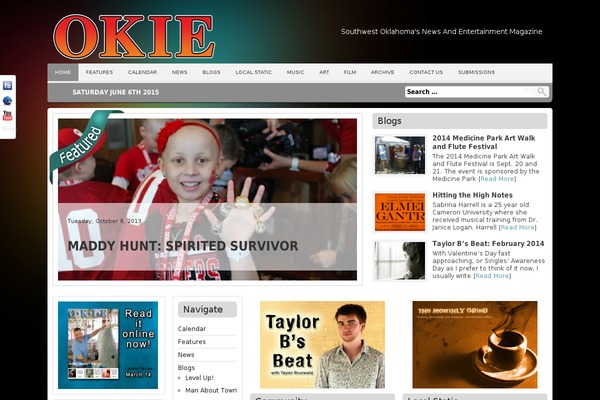
Task: Click the Southwest Oklahoma's News tagline
Action: point(442,32)
